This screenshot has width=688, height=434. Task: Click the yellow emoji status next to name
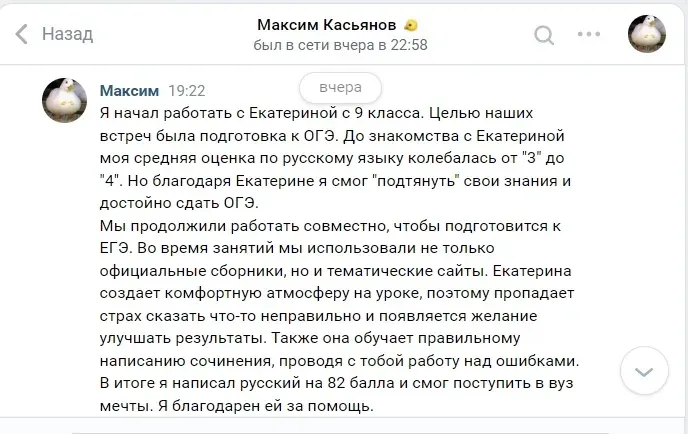(x=411, y=25)
